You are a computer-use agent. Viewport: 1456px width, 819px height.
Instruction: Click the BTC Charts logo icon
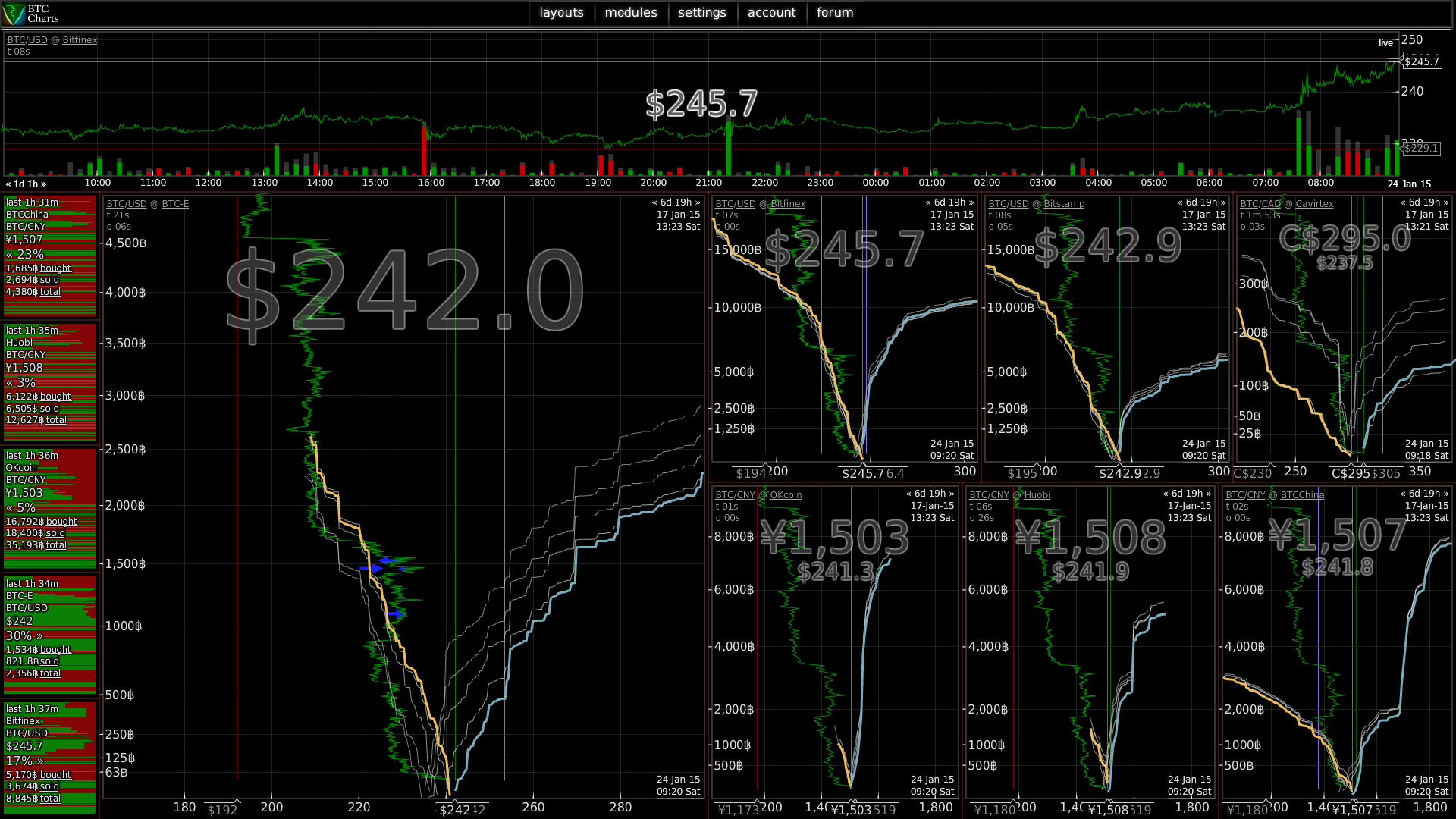(14, 14)
